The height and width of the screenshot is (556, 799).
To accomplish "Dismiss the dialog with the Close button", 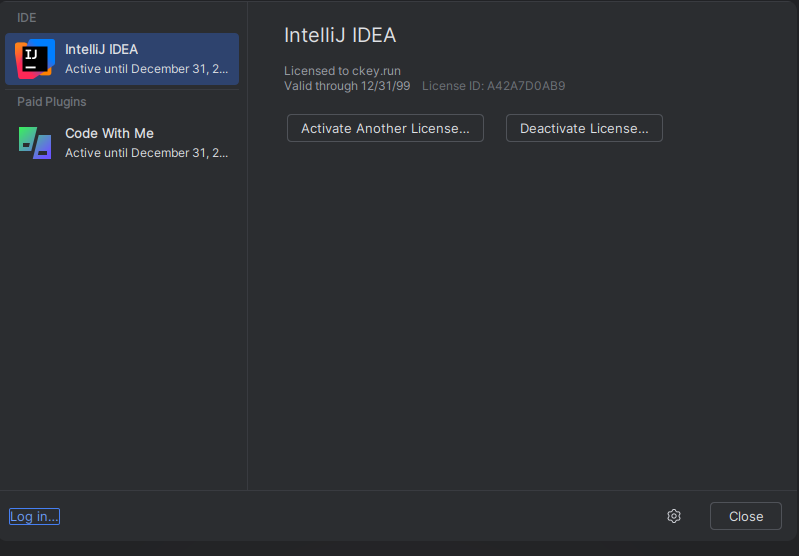I will (x=745, y=516).
